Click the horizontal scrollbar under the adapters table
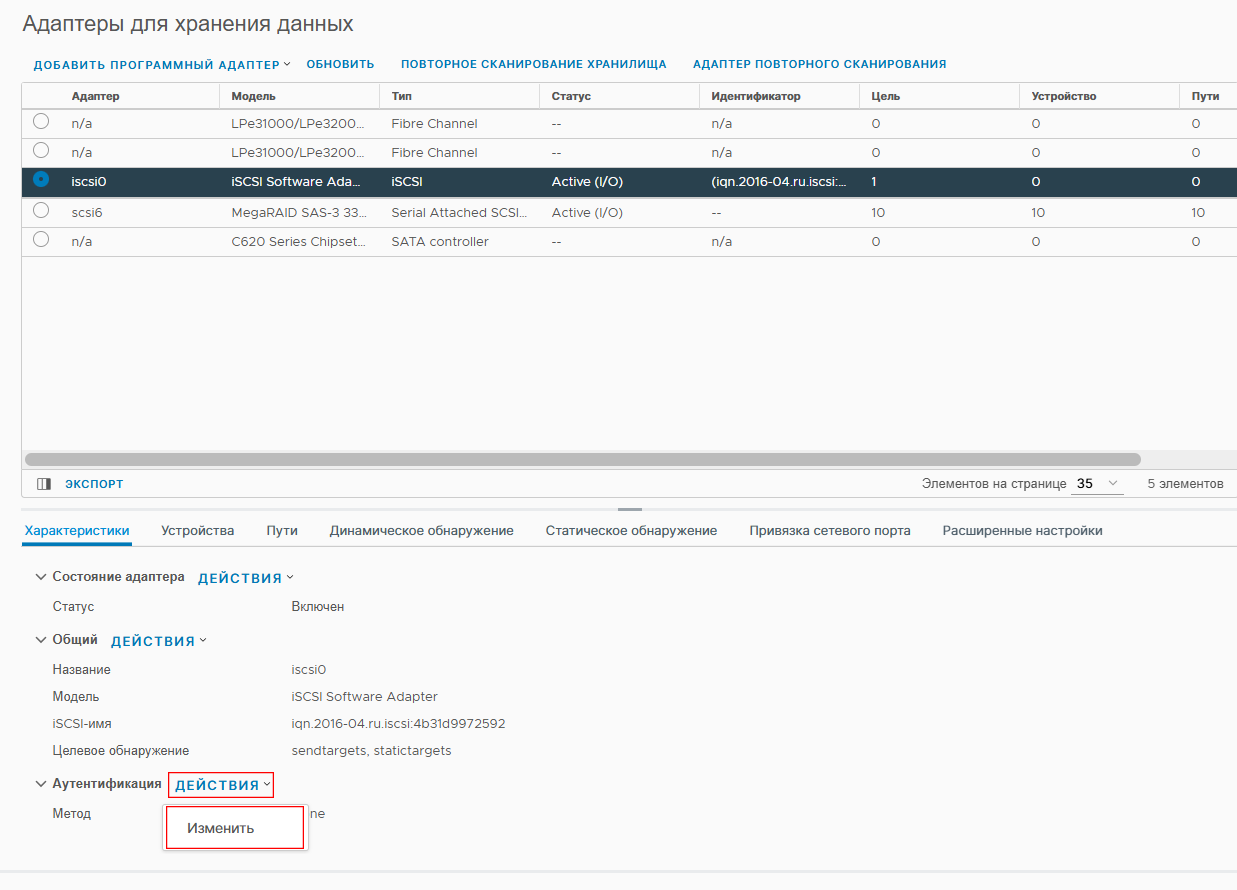 click(582, 460)
